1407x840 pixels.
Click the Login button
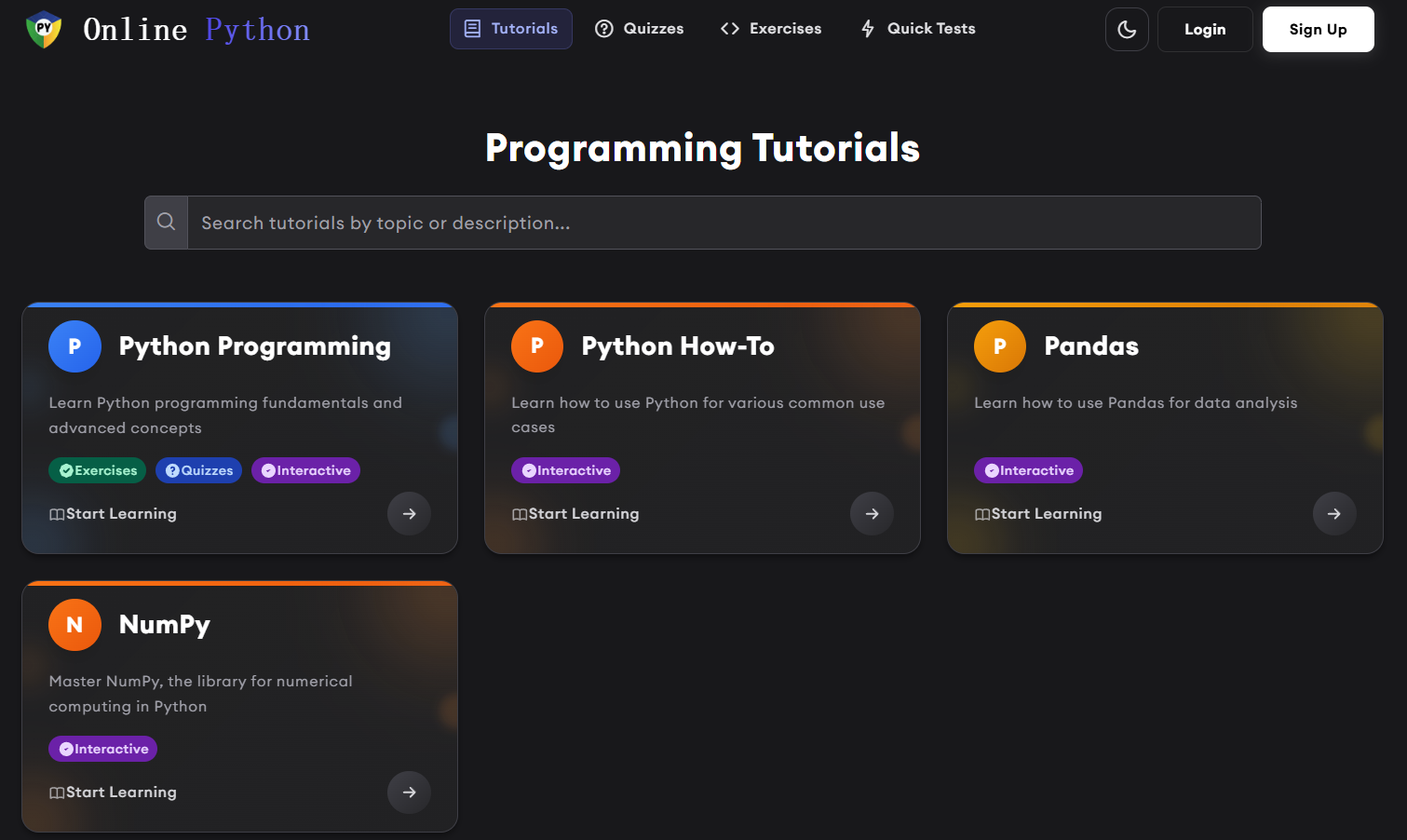click(x=1205, y=29)
